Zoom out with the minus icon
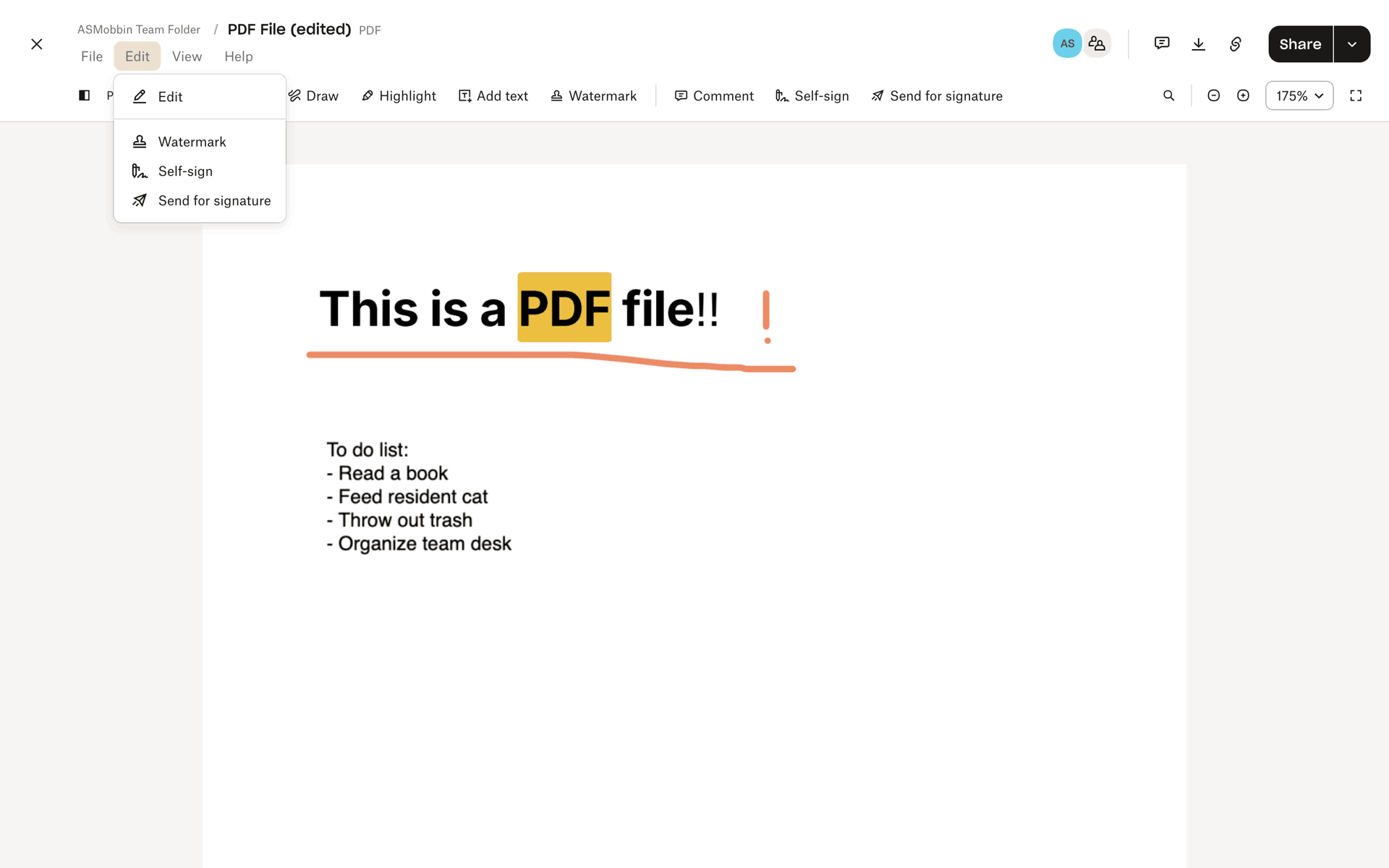The image size is (1389, 868). click(1214, 95)
